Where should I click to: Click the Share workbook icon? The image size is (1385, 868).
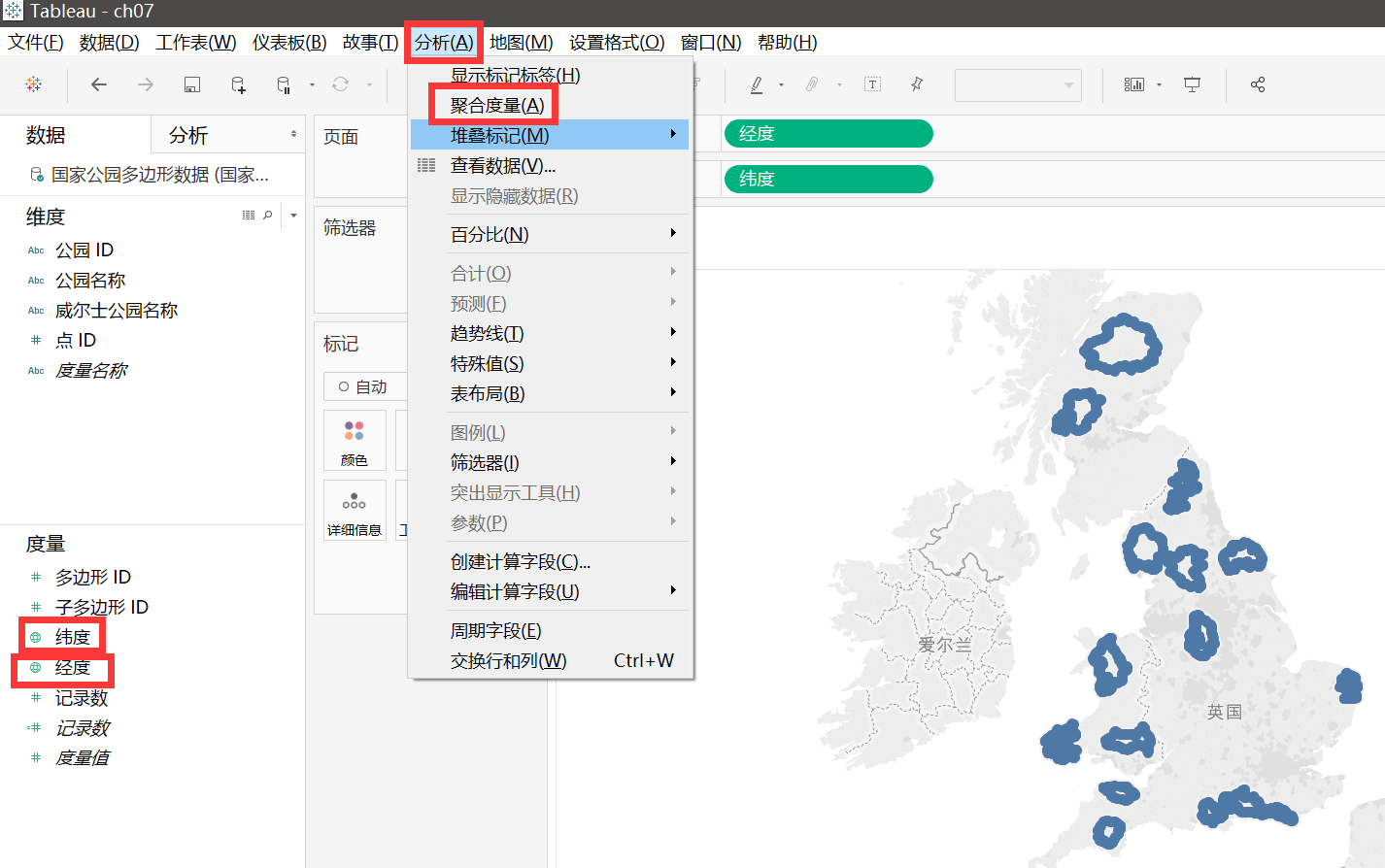pos(1257,85)
